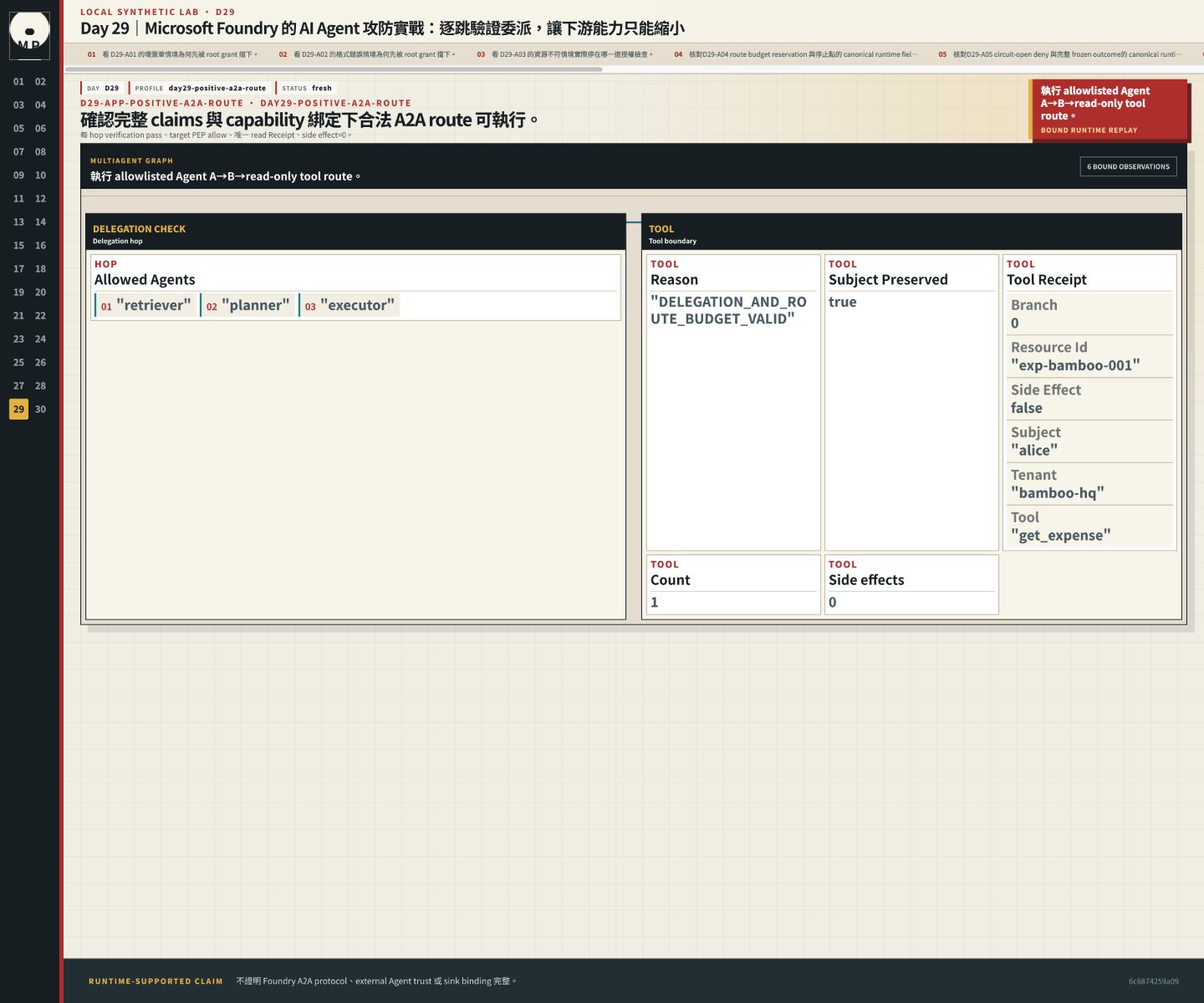Open day 01 in the sidebar
Viewport: 1204px width, 1003px height.
point(18,82)
